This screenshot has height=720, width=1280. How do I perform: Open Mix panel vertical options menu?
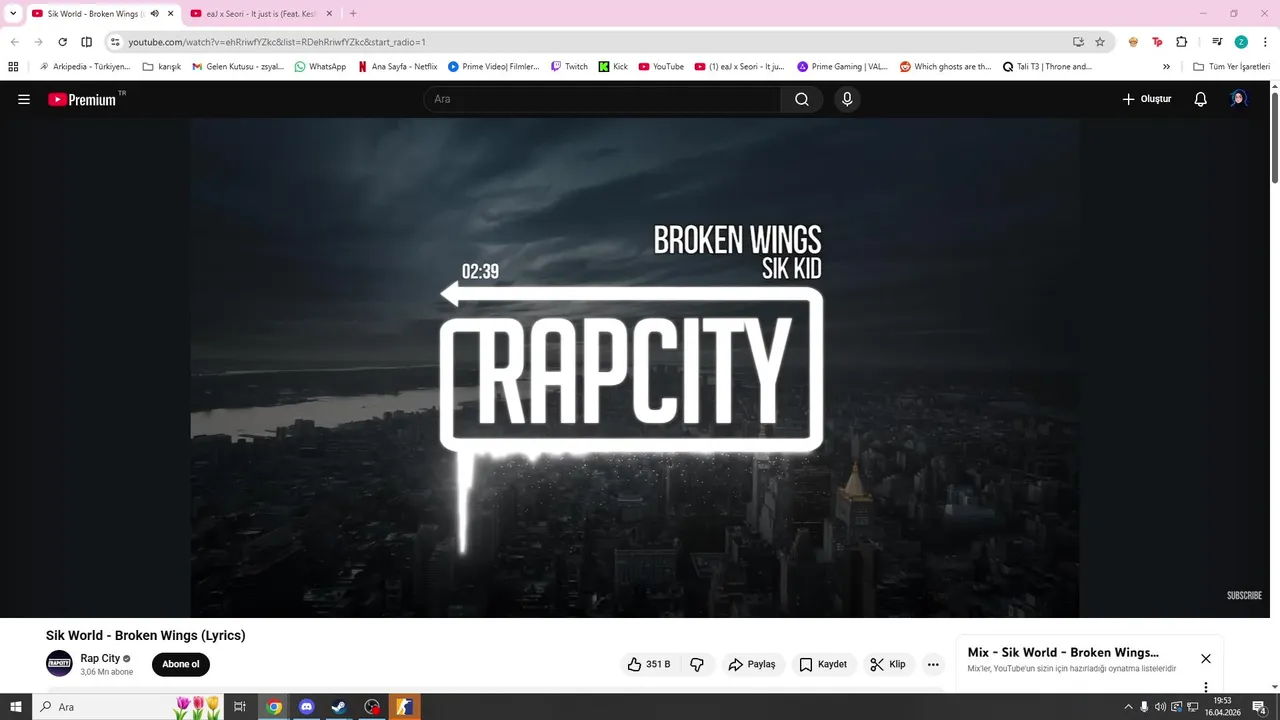point(1206,687)
